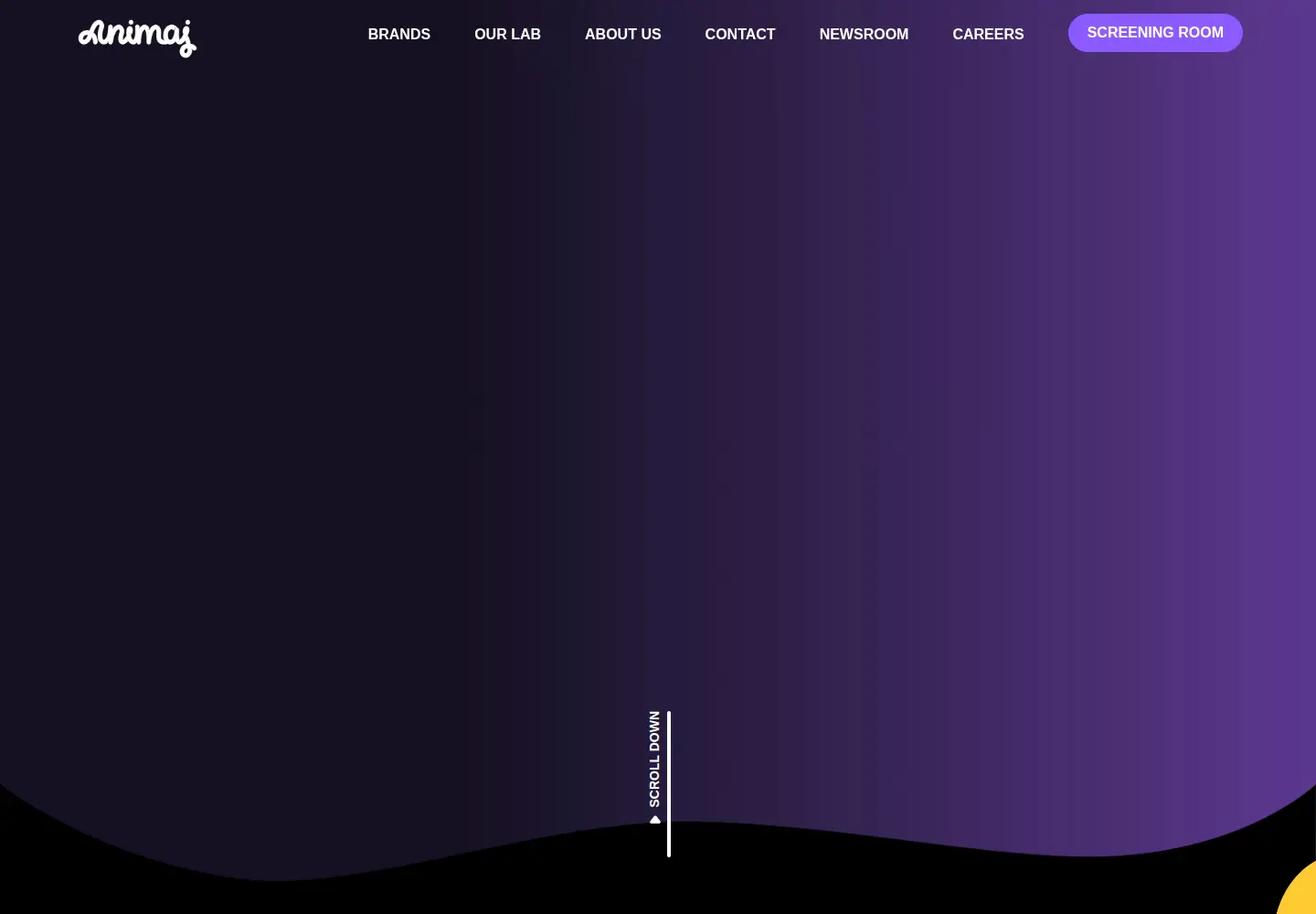
Task: Open the Careers page
Action: click(988, 34)
